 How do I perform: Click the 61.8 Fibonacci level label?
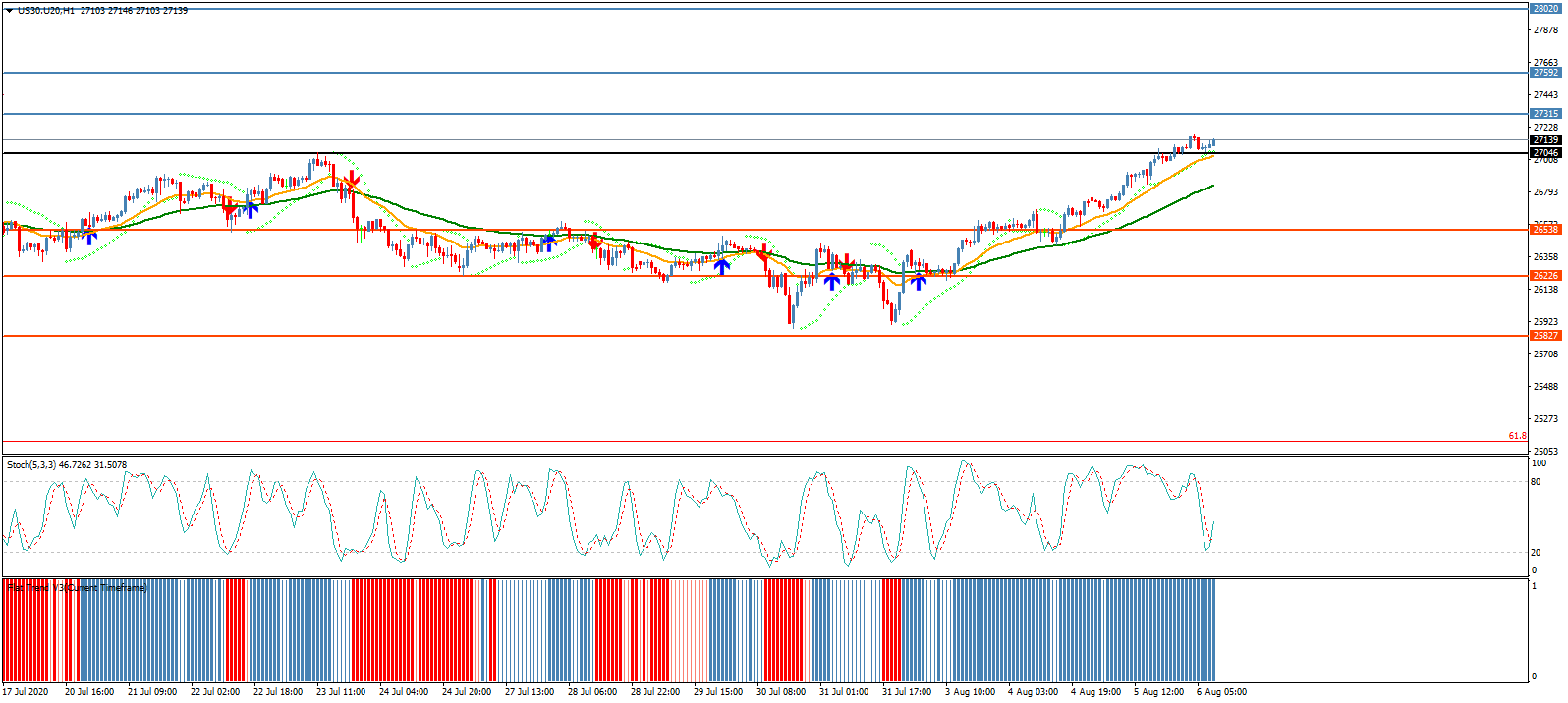point(1517,436)
